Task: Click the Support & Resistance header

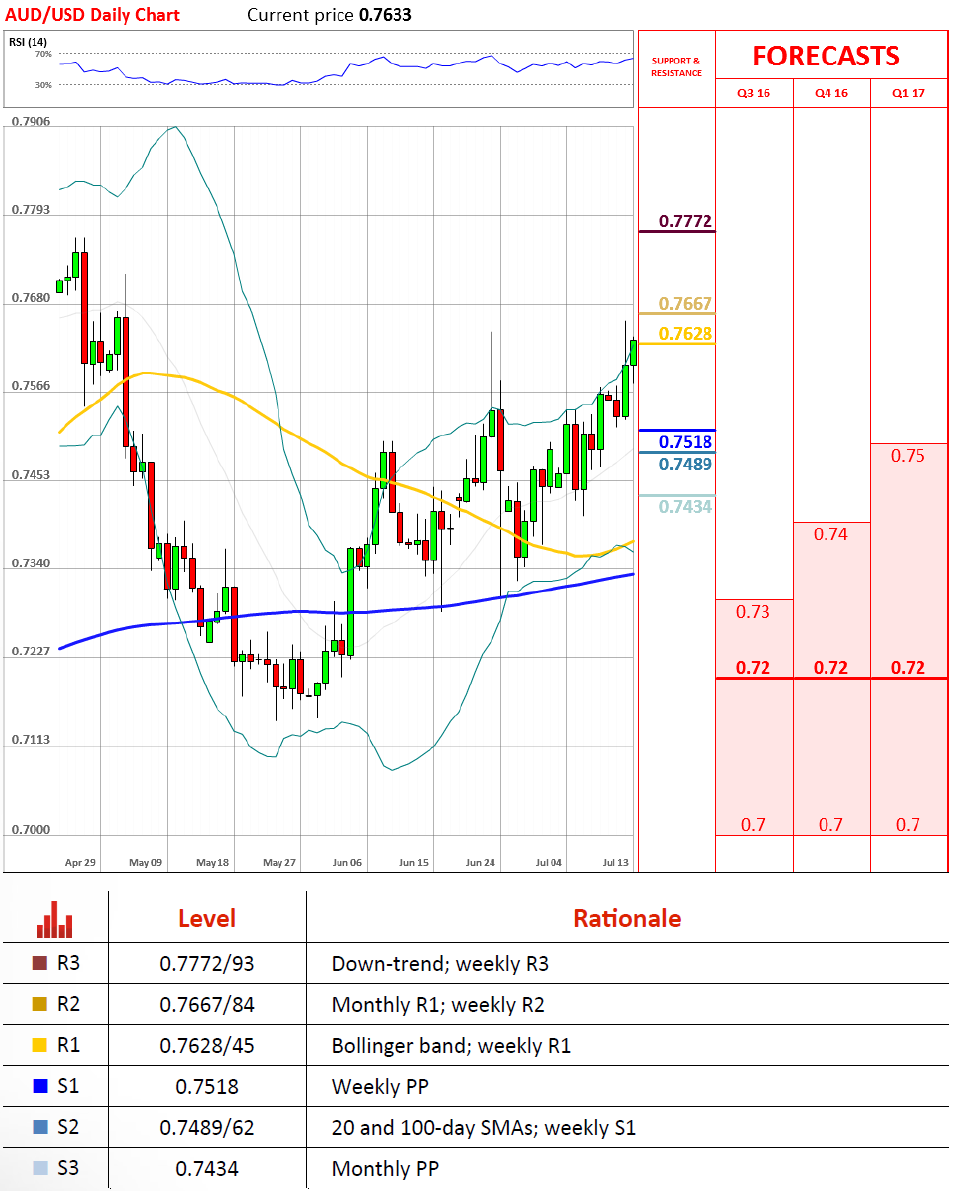Action: click(x=676, y=67)
